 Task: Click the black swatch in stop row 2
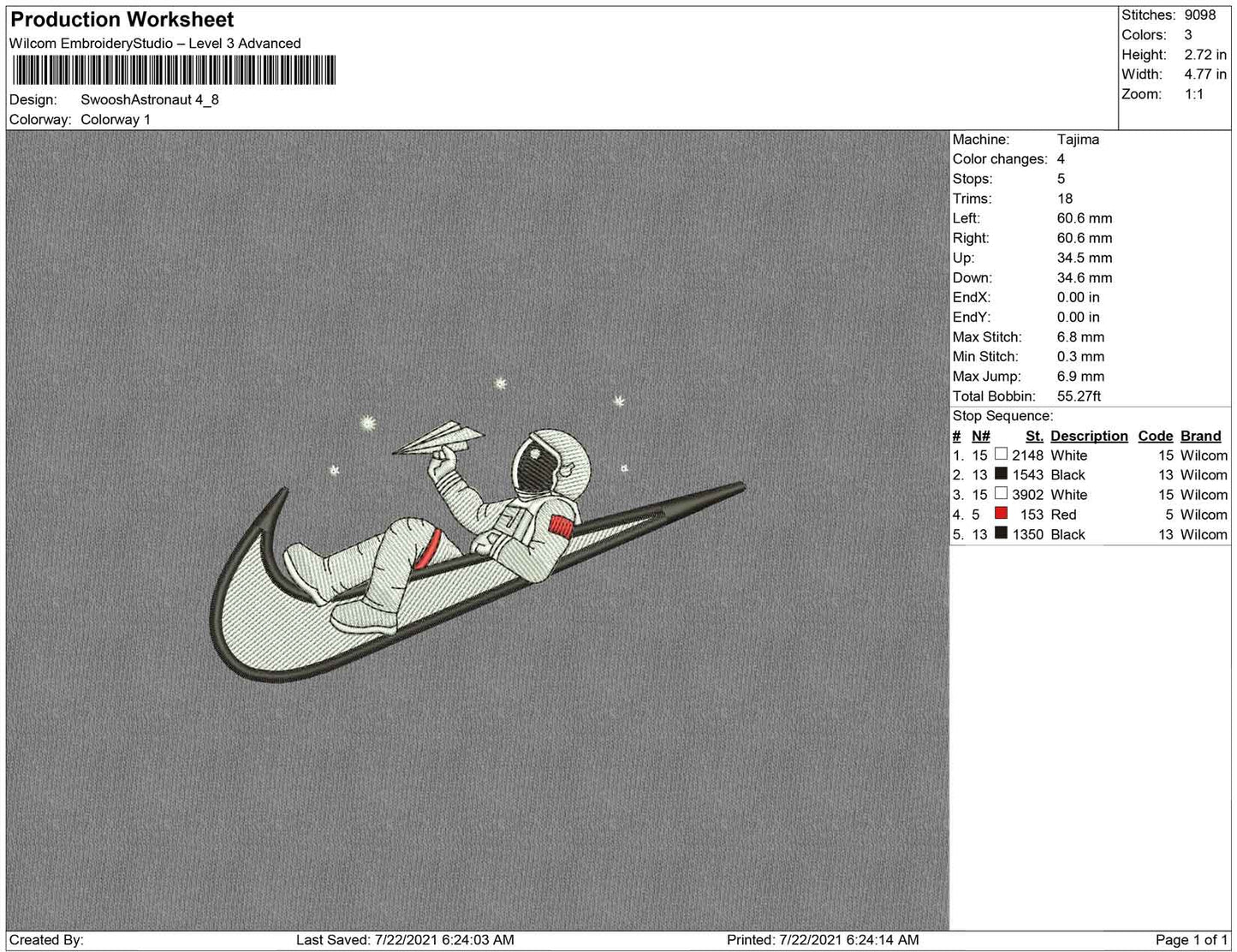point(1001,474)
